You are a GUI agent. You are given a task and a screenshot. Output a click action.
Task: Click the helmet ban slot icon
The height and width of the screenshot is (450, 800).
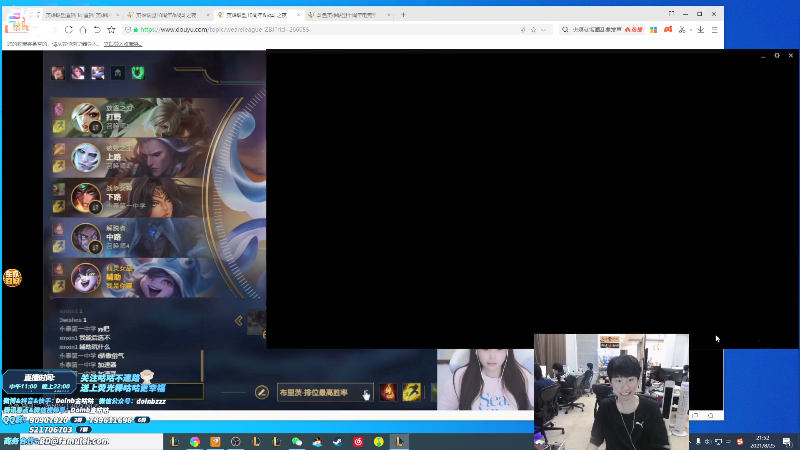118,73
